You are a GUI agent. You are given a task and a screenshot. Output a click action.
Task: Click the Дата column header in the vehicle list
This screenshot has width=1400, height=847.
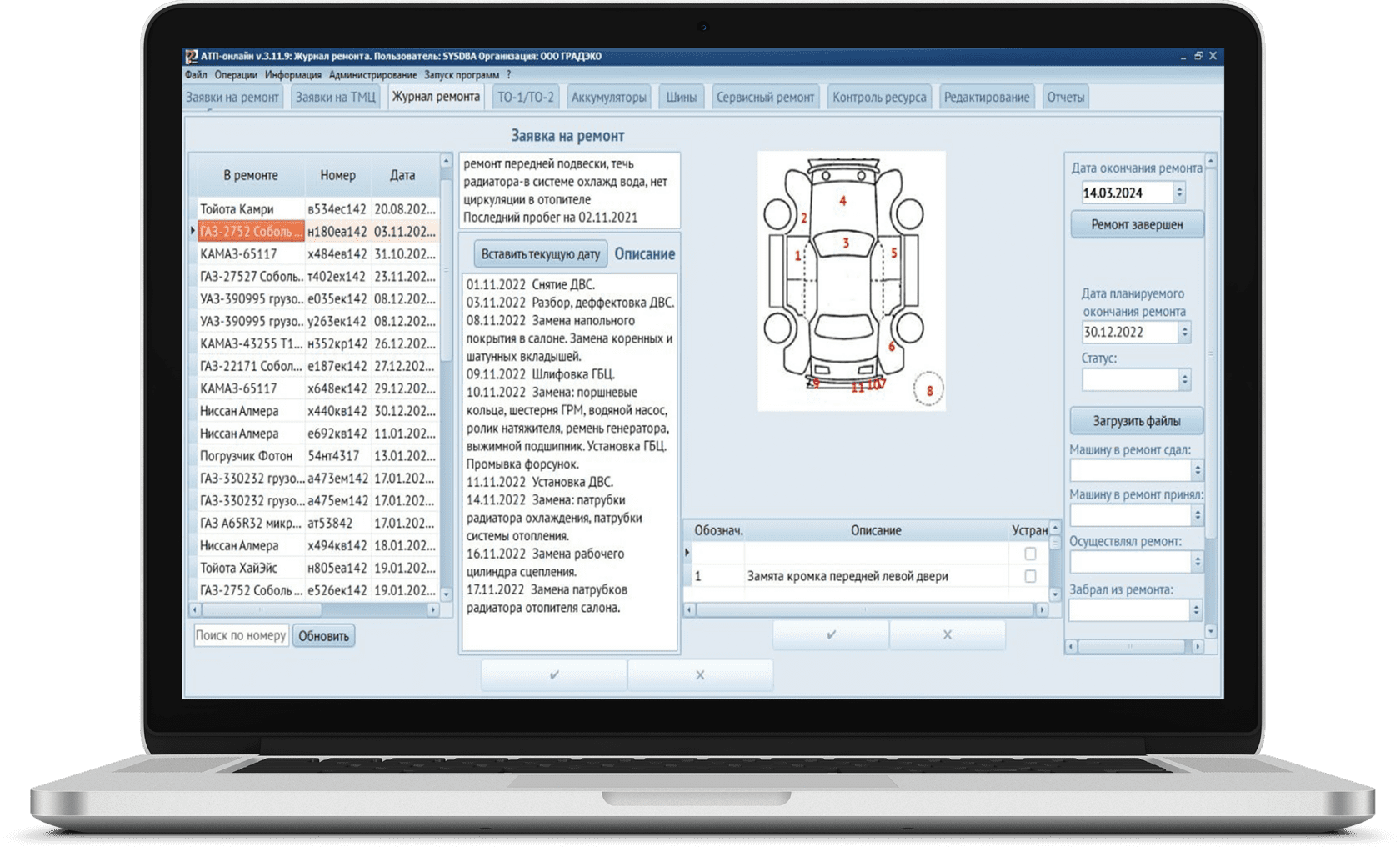point(402,175)
